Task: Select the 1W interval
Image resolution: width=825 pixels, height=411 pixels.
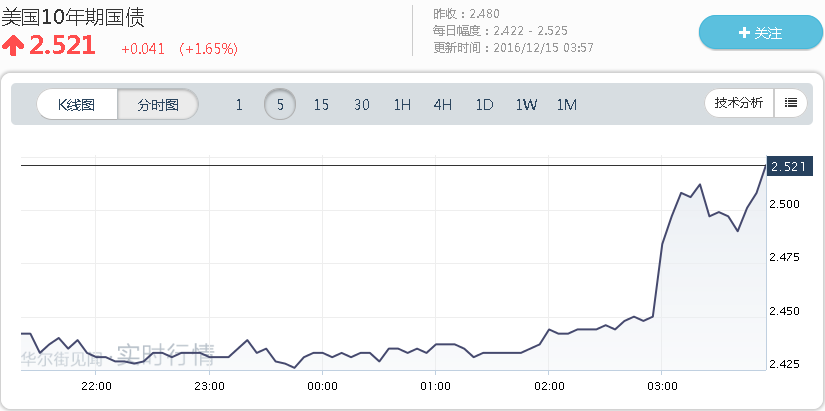Action: tap(526, 104)
